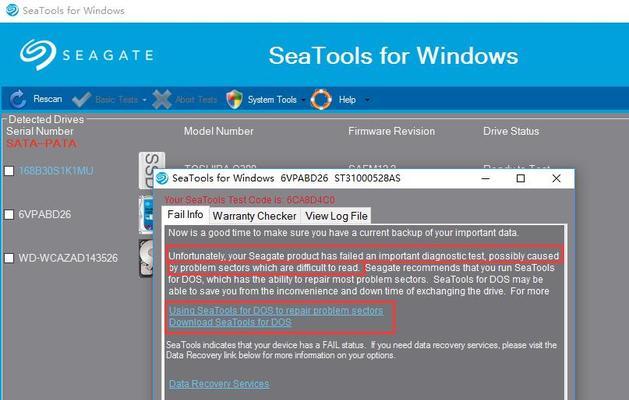Click the SeaTools icon in the dialog title bar
This screenshot has height=400, width=629.
(x=162, y=178)
